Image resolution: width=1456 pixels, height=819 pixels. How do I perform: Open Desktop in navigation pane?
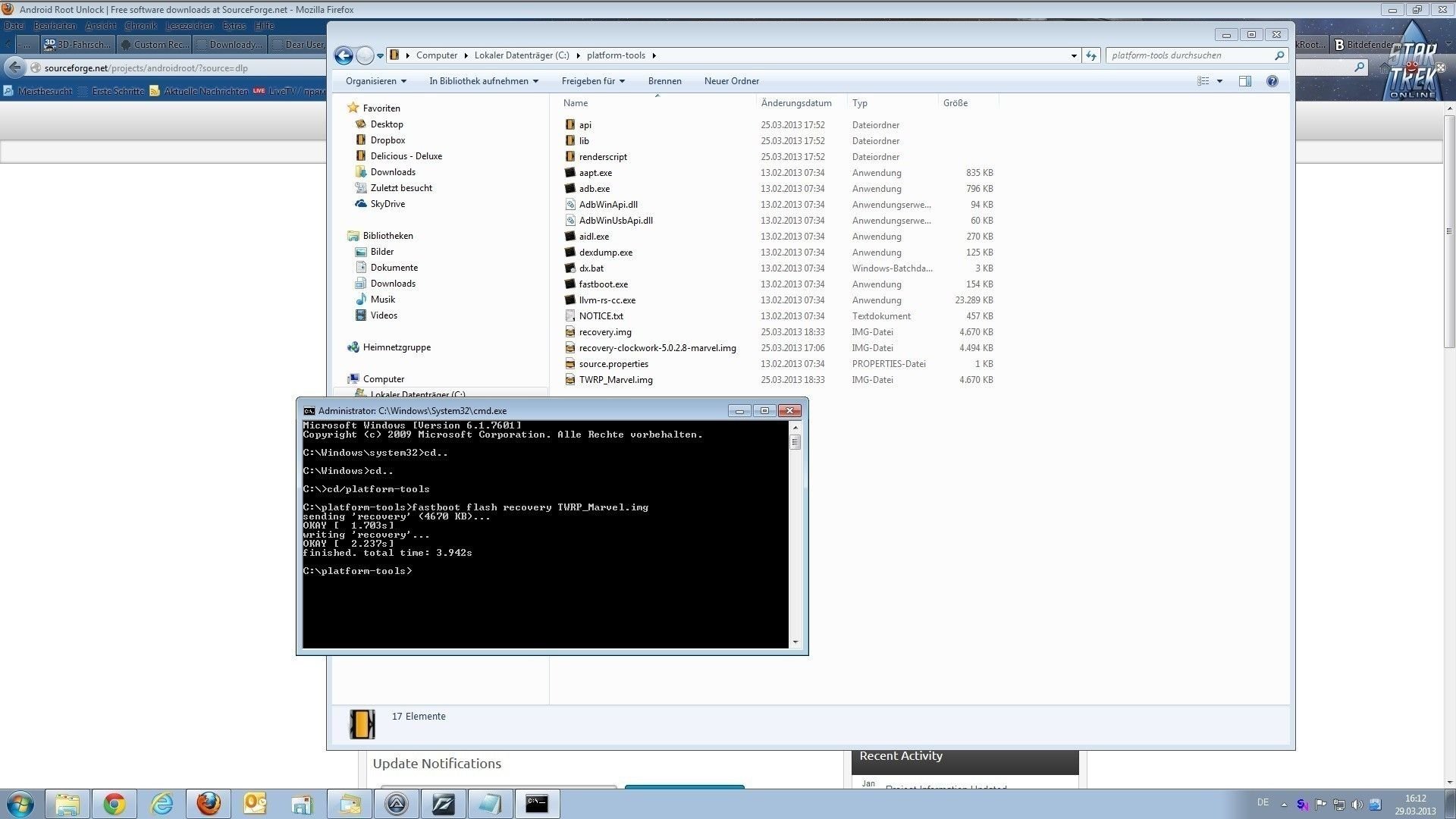tap(387, 124)
